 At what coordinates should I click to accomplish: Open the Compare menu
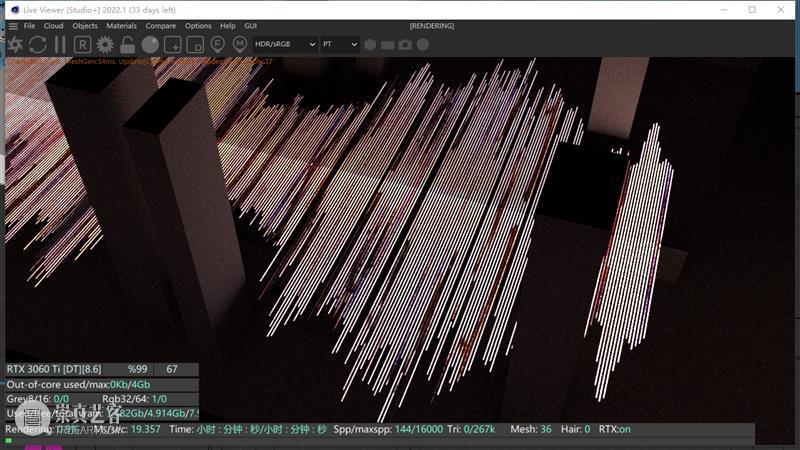coord(161,26)
